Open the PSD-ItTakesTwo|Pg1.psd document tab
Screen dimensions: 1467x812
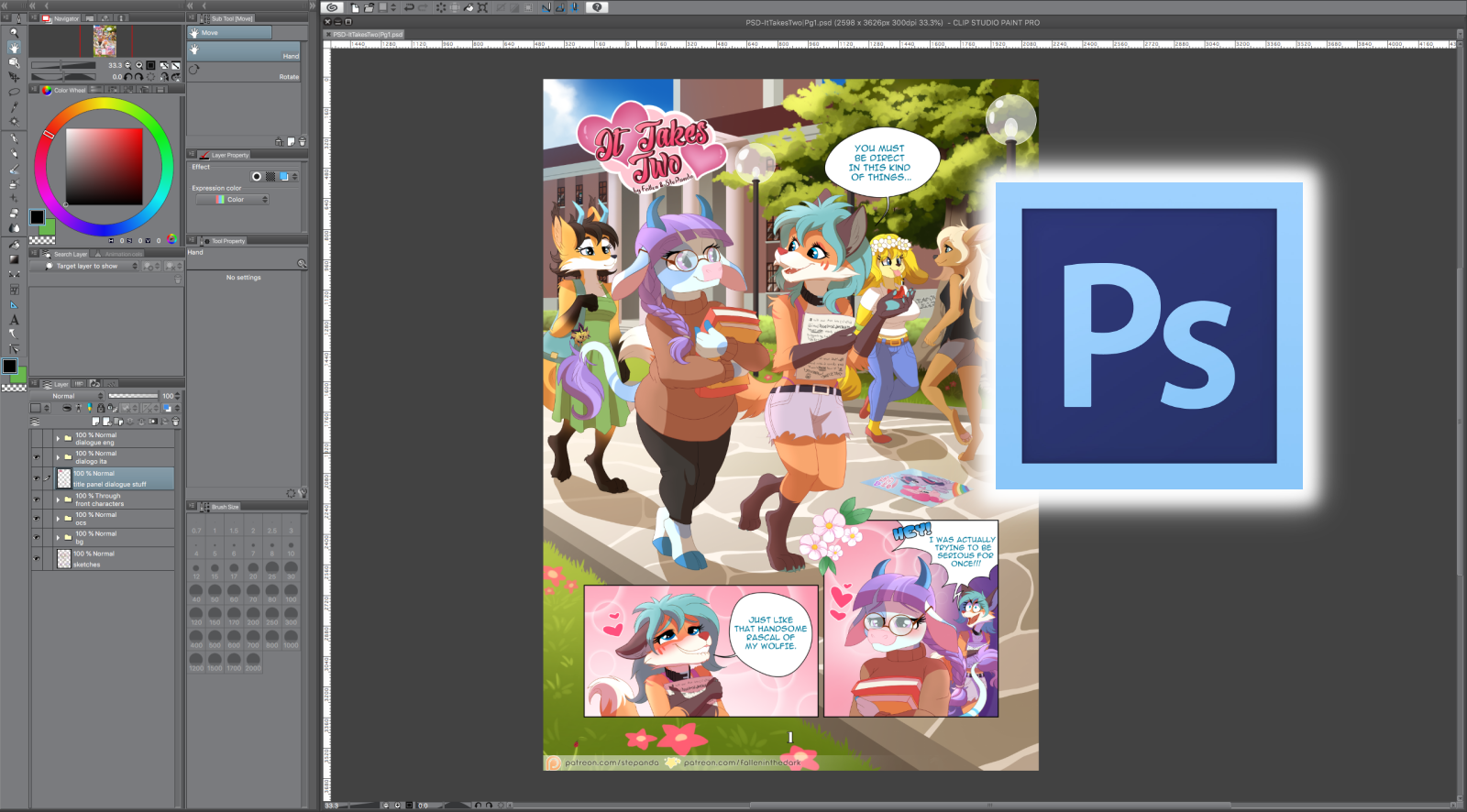(367, 34)
